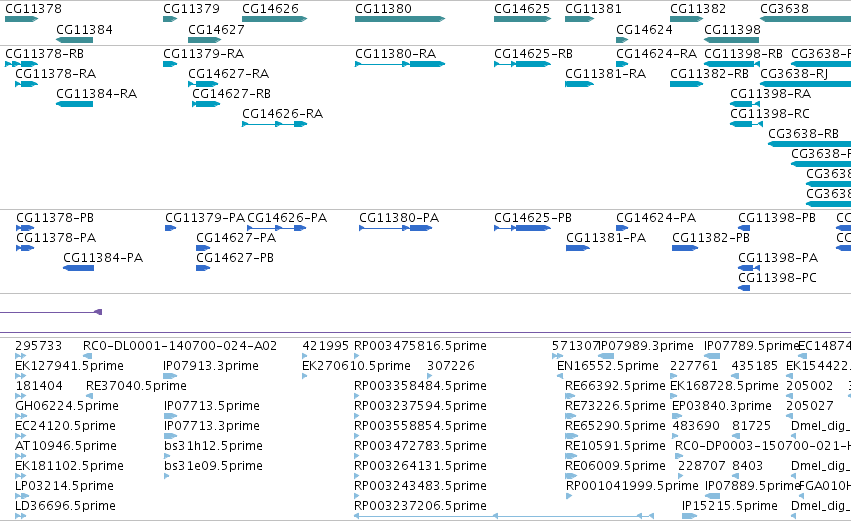Open transcript CG14626-RA
This screenshot has height=521, width=851.
tap(282, 114)
